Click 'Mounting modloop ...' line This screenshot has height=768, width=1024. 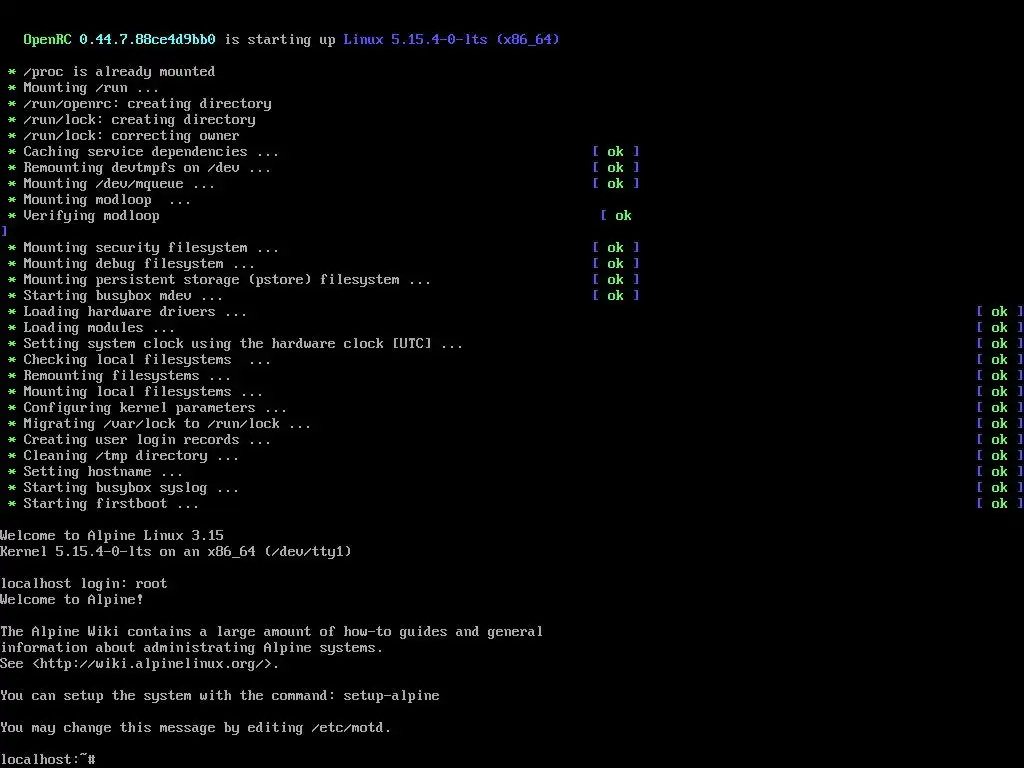tap(107, 199)
